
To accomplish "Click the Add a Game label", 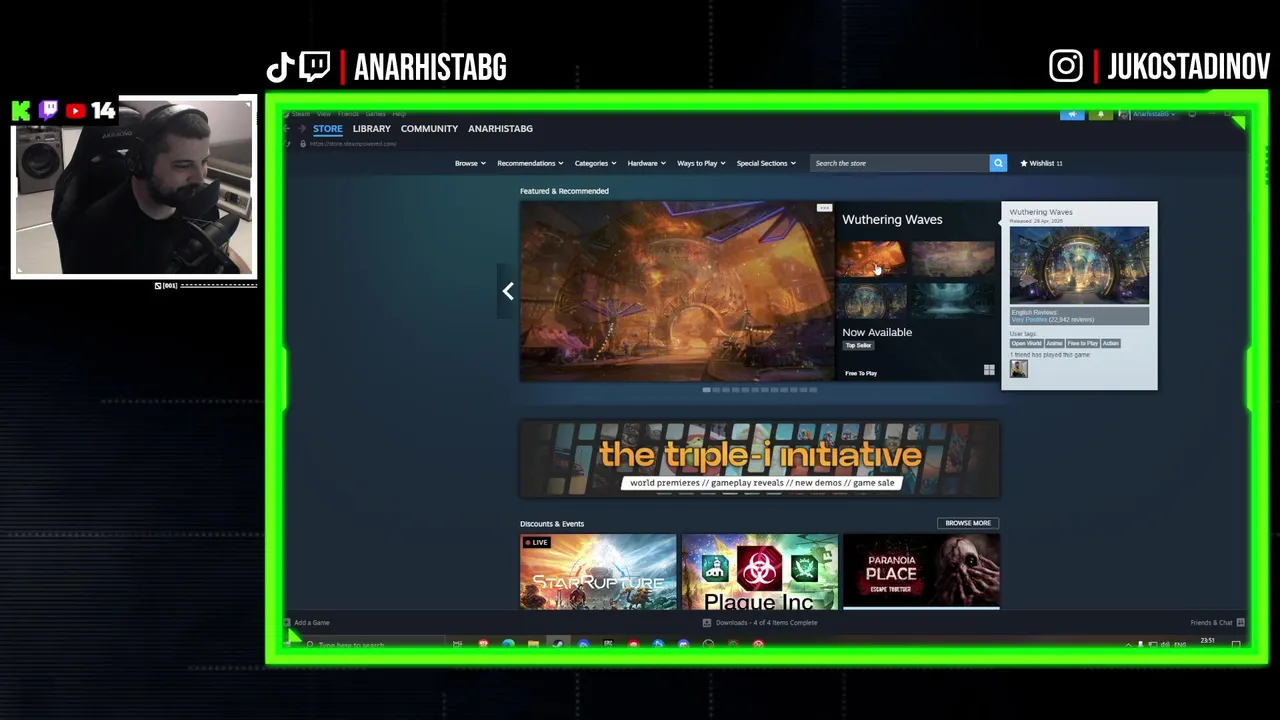I will [x=312, y=622].
